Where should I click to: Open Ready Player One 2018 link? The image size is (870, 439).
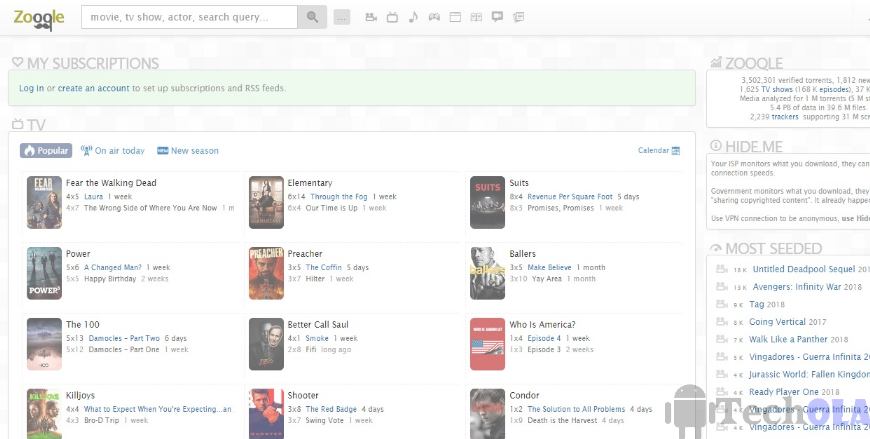(783, 392)
